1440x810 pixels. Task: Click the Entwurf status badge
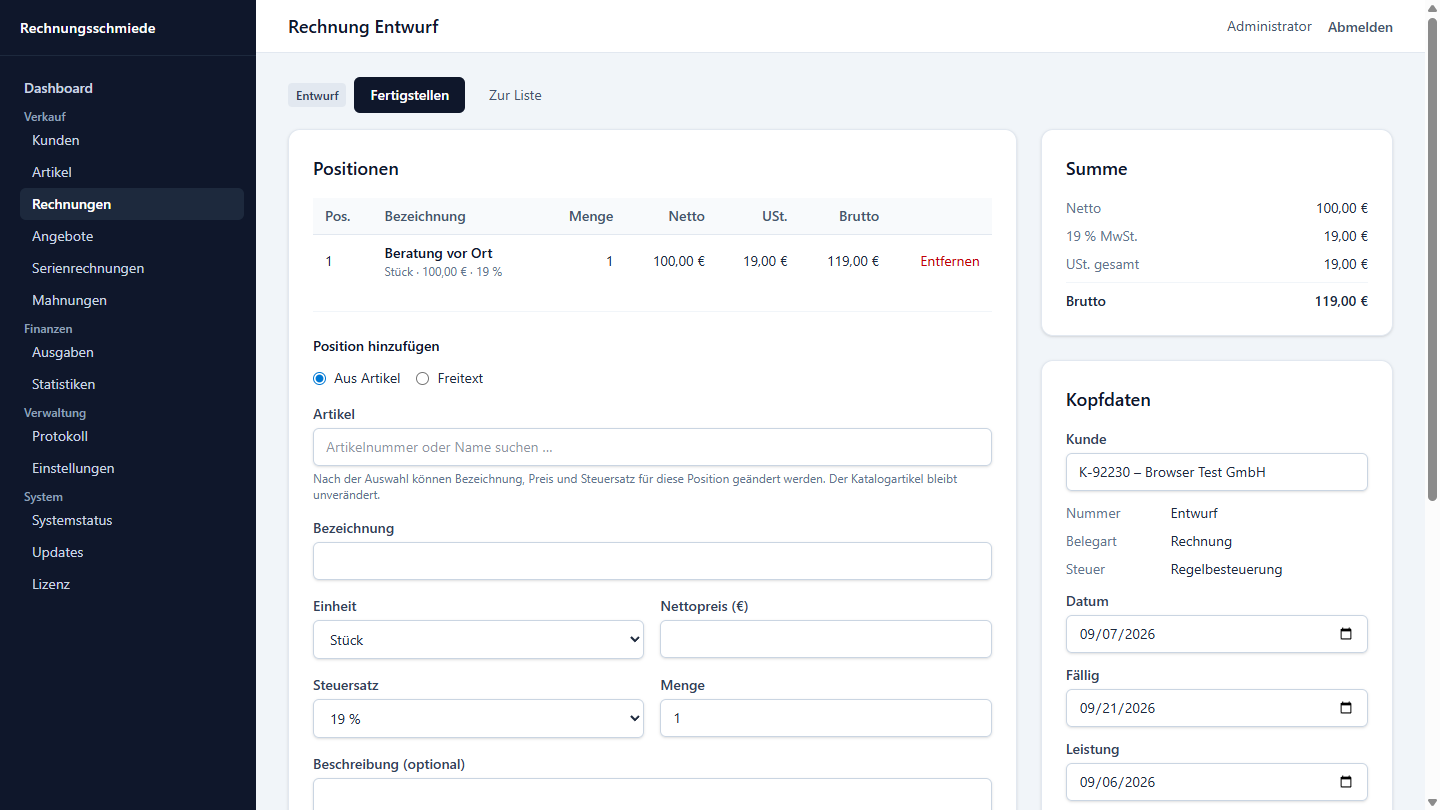317,96
